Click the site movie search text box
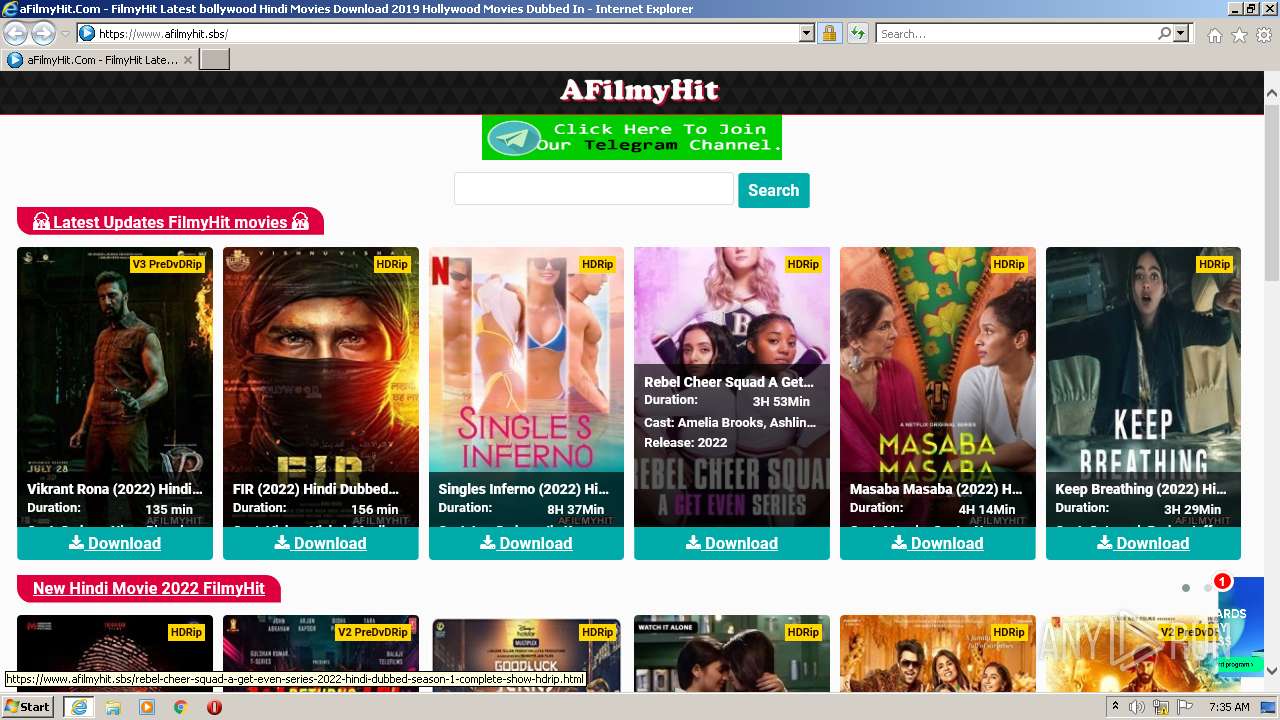This screenshot has width=1280, height=720. [x=594, y=189]
